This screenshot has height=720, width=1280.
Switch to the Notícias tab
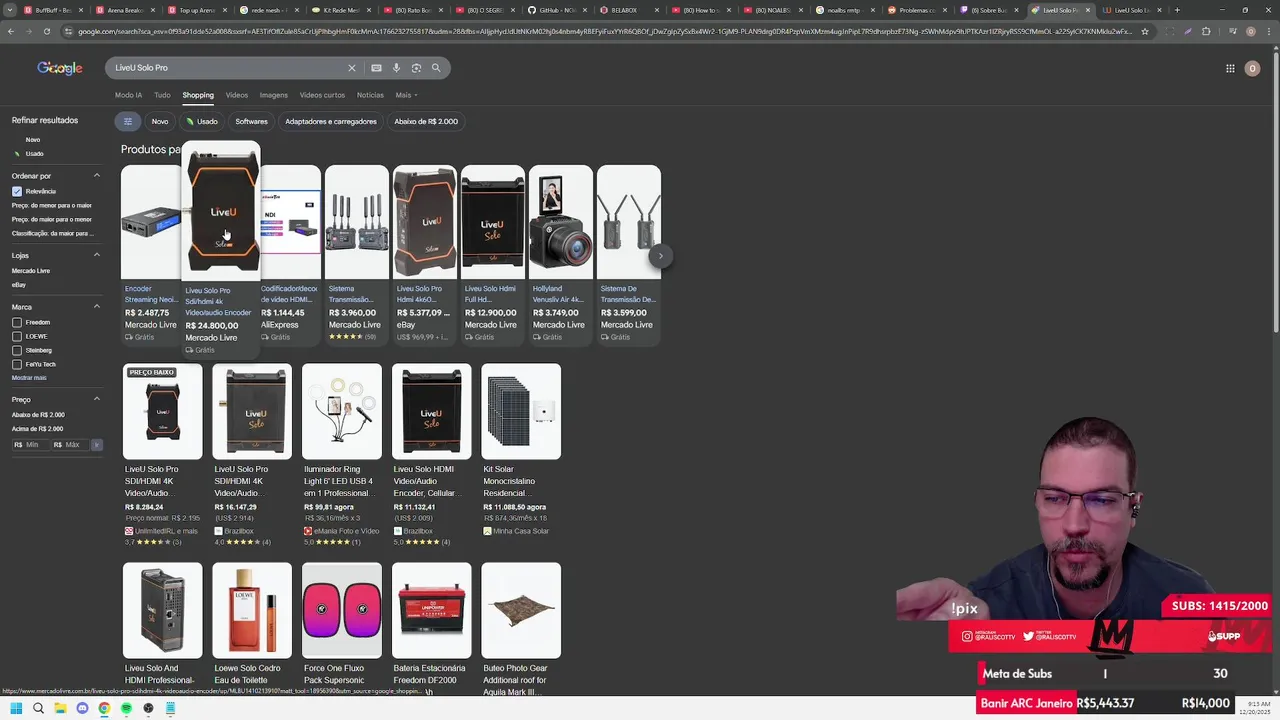(370, 95)
